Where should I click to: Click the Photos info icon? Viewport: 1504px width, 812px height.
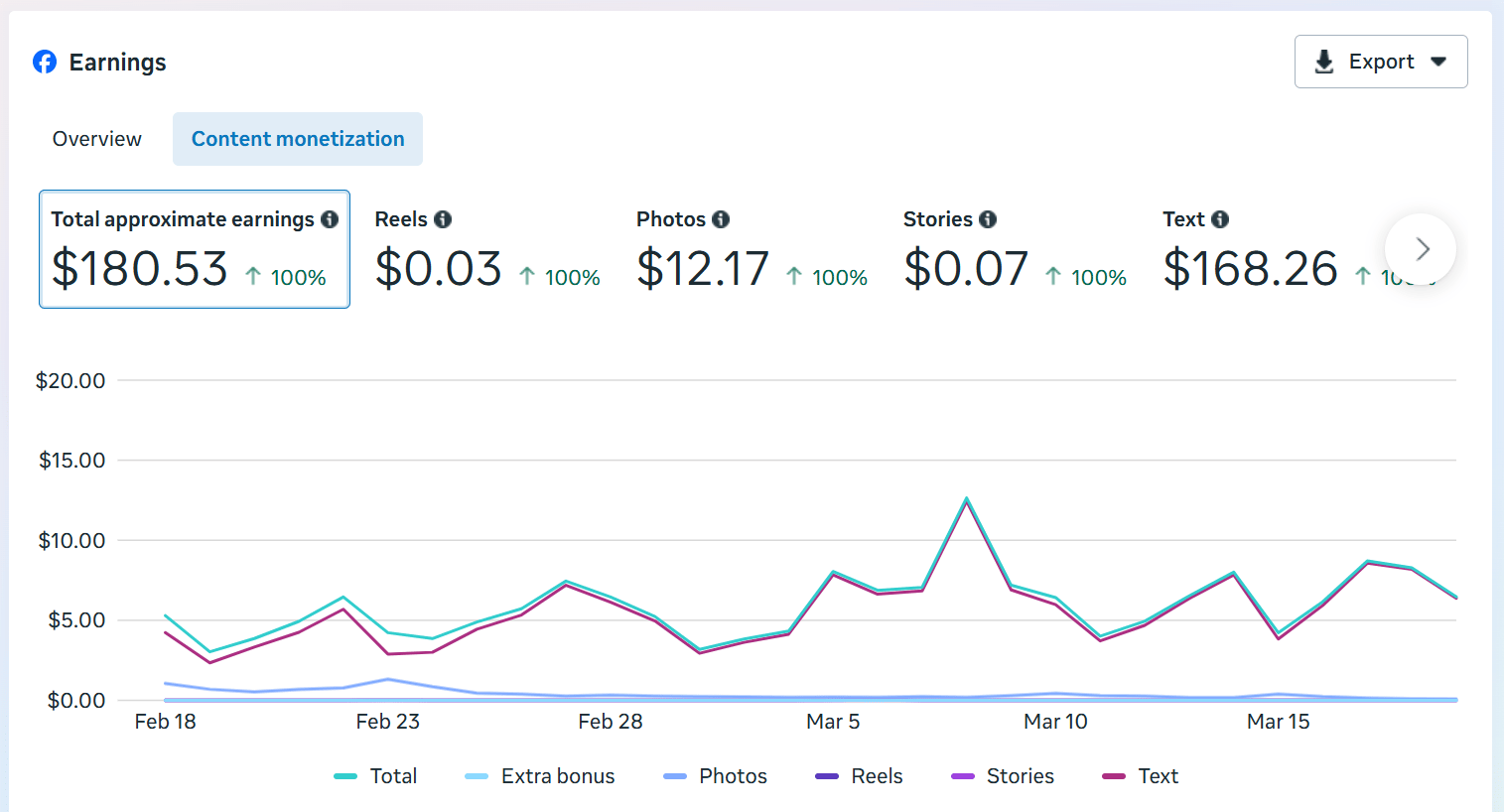coord(721,219)
